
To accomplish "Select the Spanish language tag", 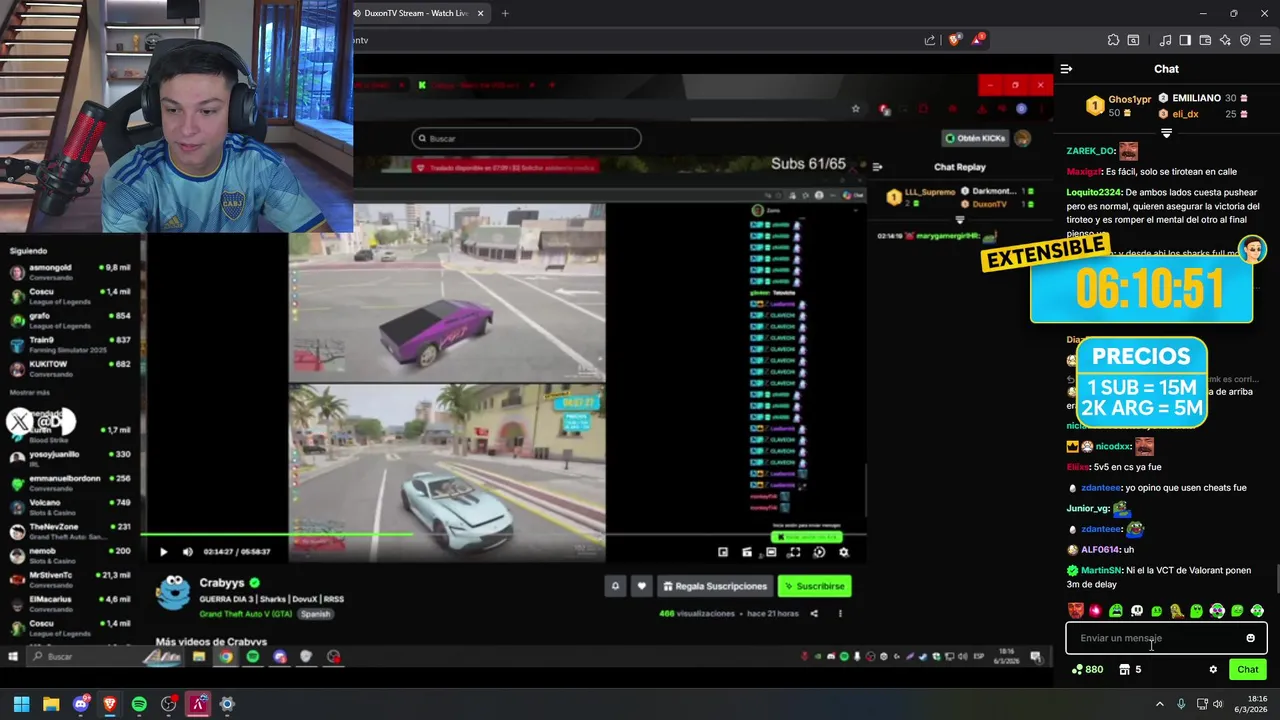I will tap(315, 614).
